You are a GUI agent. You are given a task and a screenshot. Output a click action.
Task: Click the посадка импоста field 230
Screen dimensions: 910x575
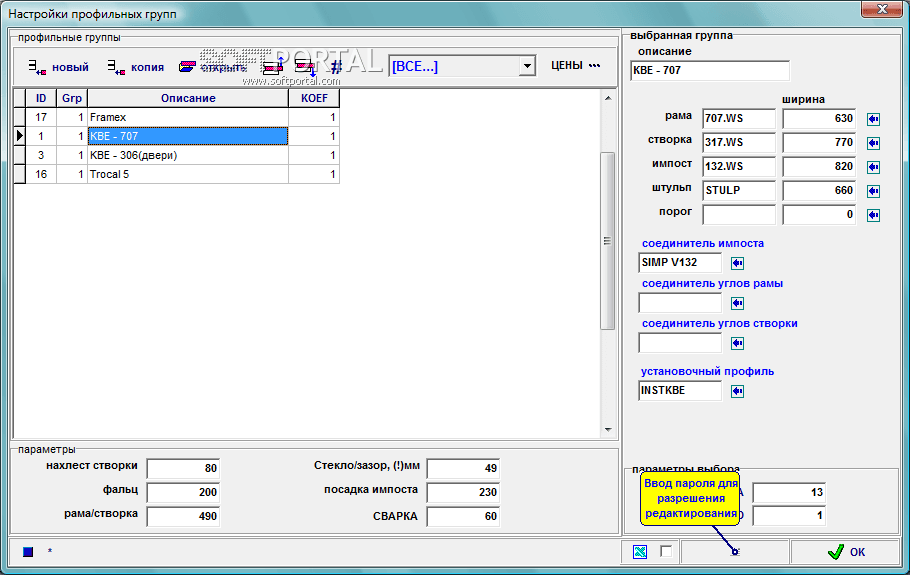[x=463, y=493]
